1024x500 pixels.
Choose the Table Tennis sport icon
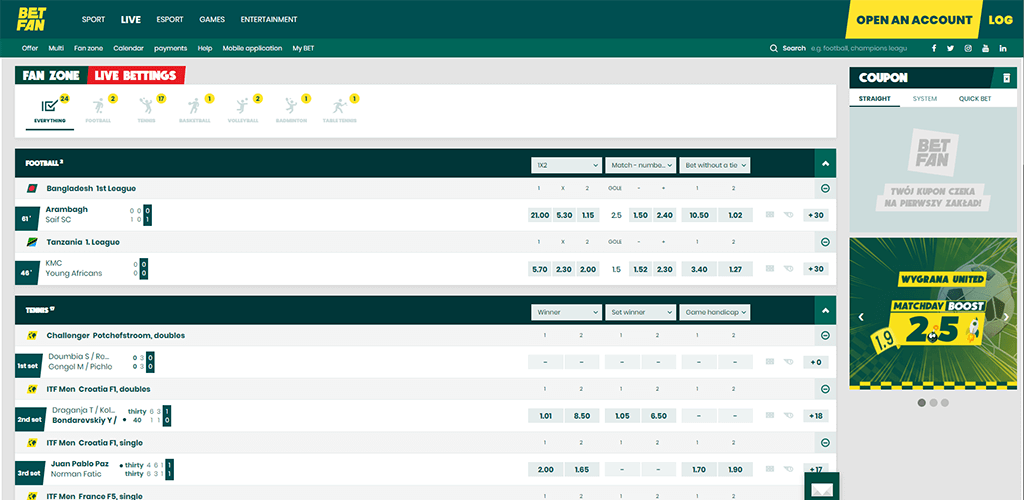point(339,108)
